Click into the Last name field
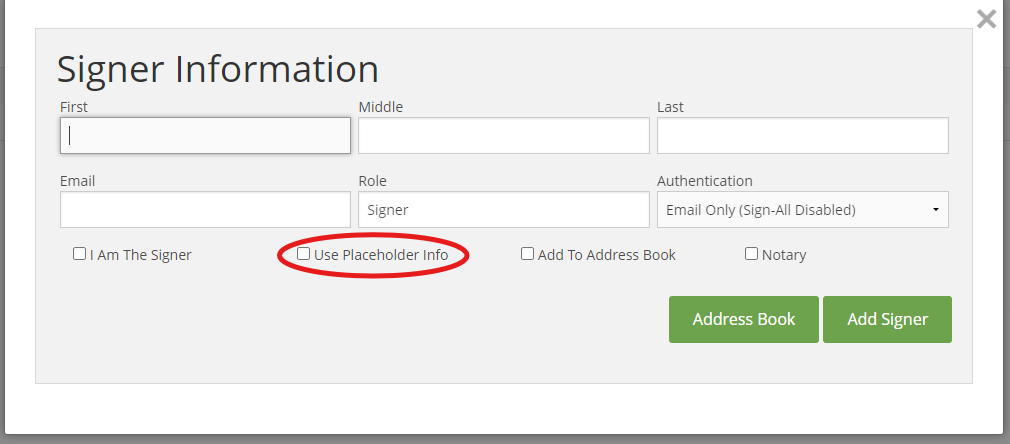 coord(803,135)
